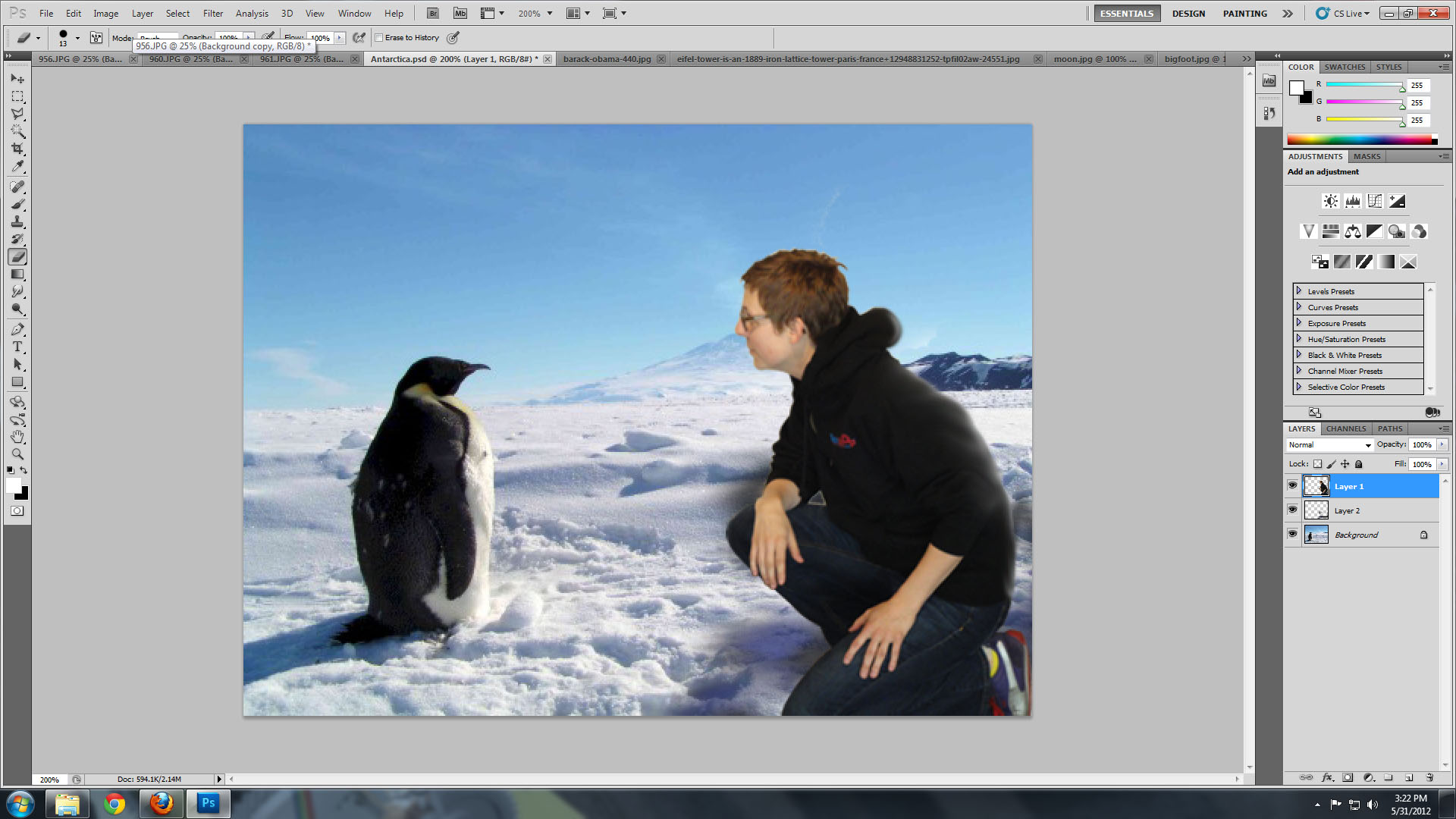Add a Color Balance adjustment
The width and height of the screenshot is (1456, 819).
[1352, 231]
